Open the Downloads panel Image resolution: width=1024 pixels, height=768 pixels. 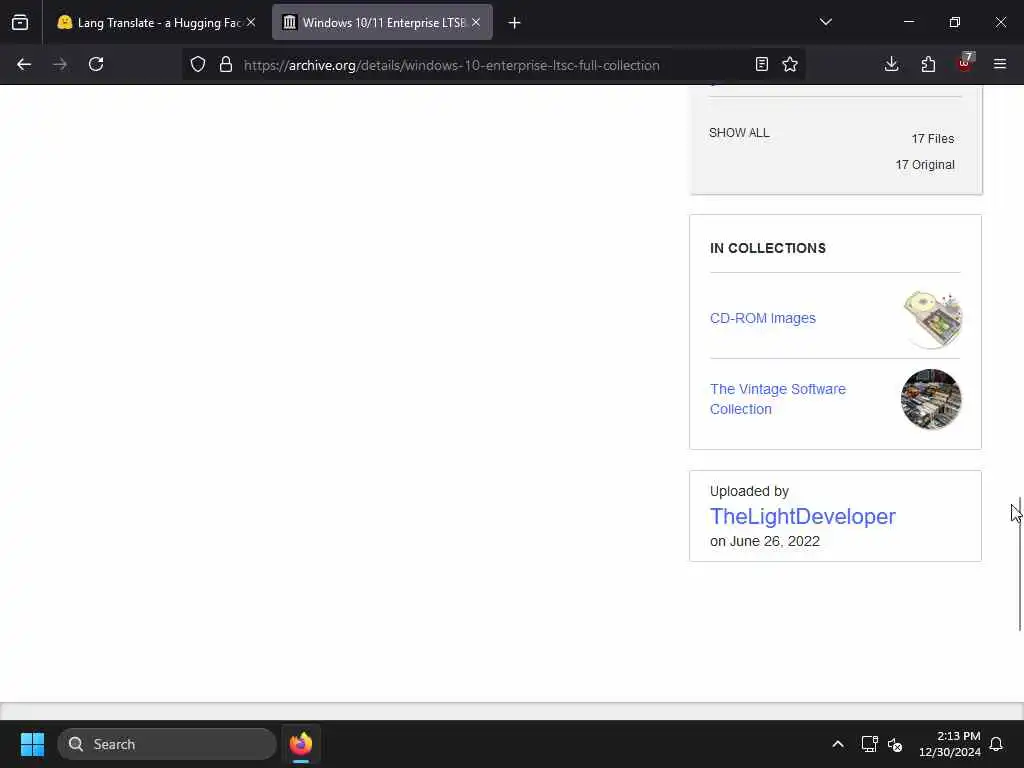click(x=891, y=65)
